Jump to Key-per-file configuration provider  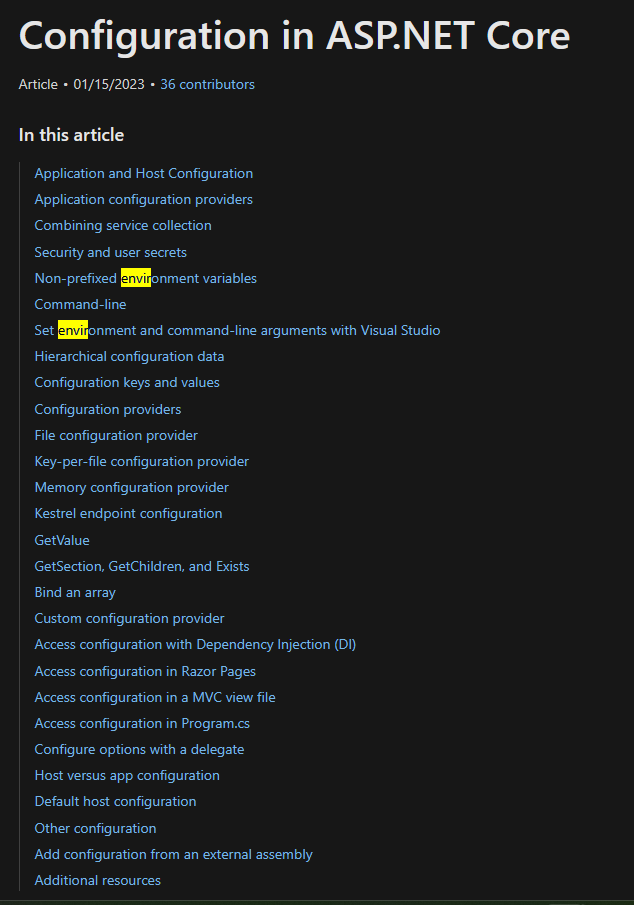pos(141,461)
